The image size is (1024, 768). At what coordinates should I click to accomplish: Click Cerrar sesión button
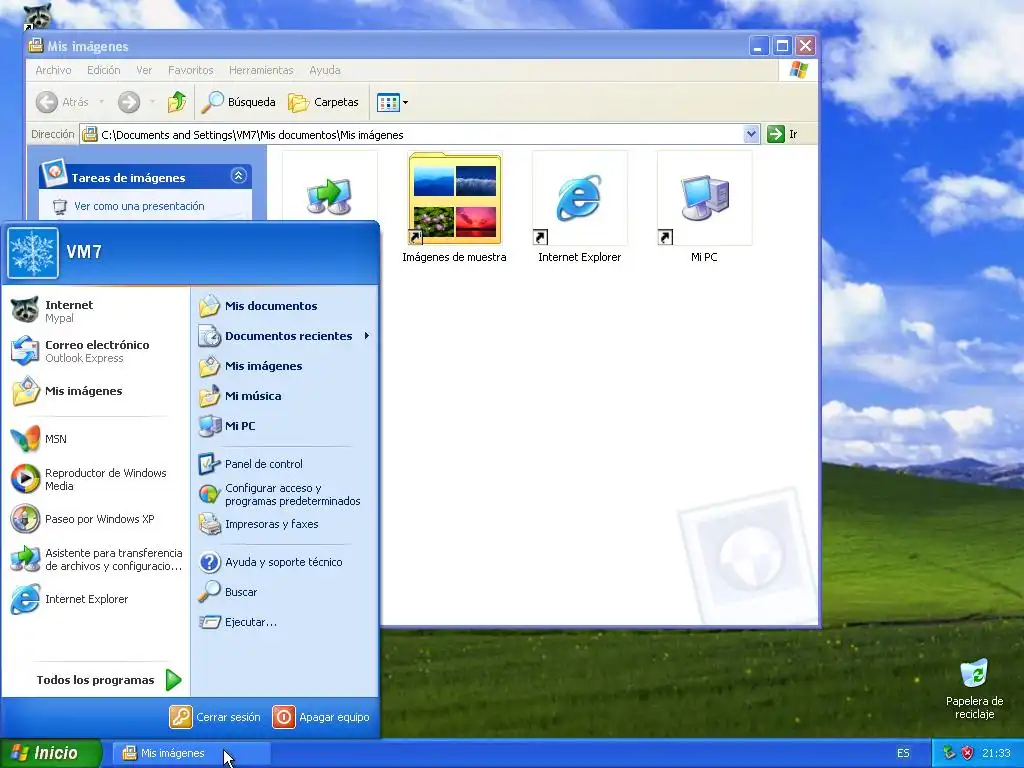coord(215,716)
